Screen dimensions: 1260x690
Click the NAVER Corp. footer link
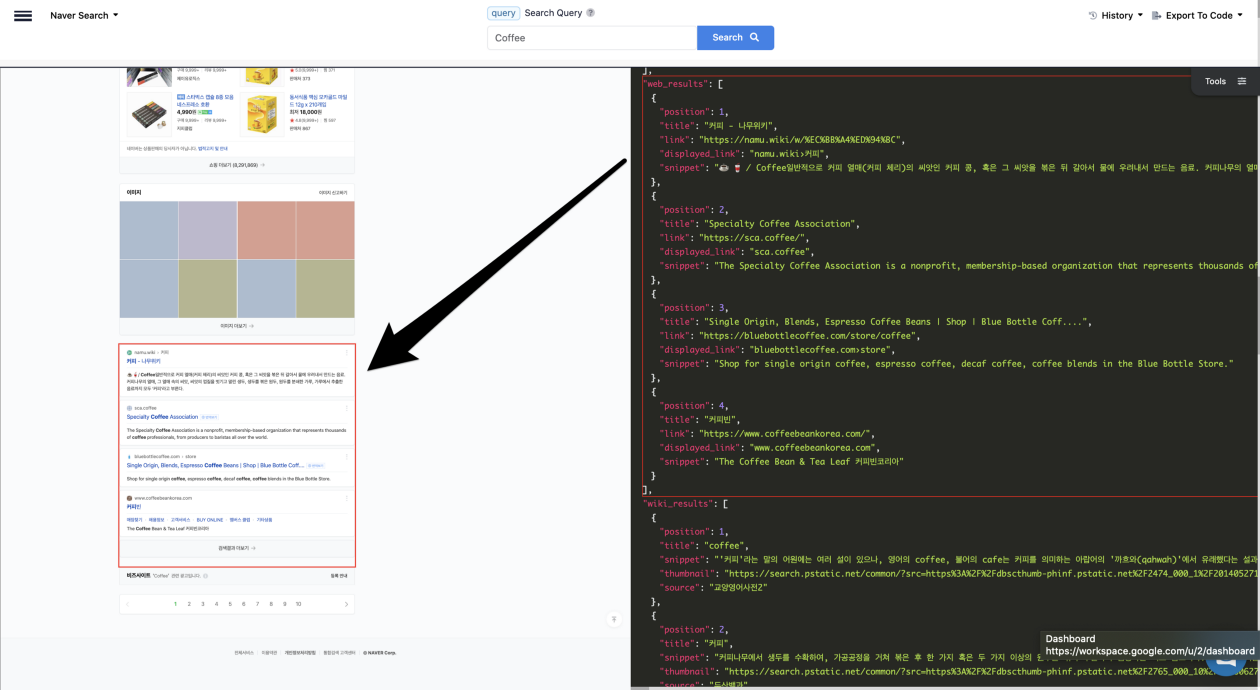[380, 653]
